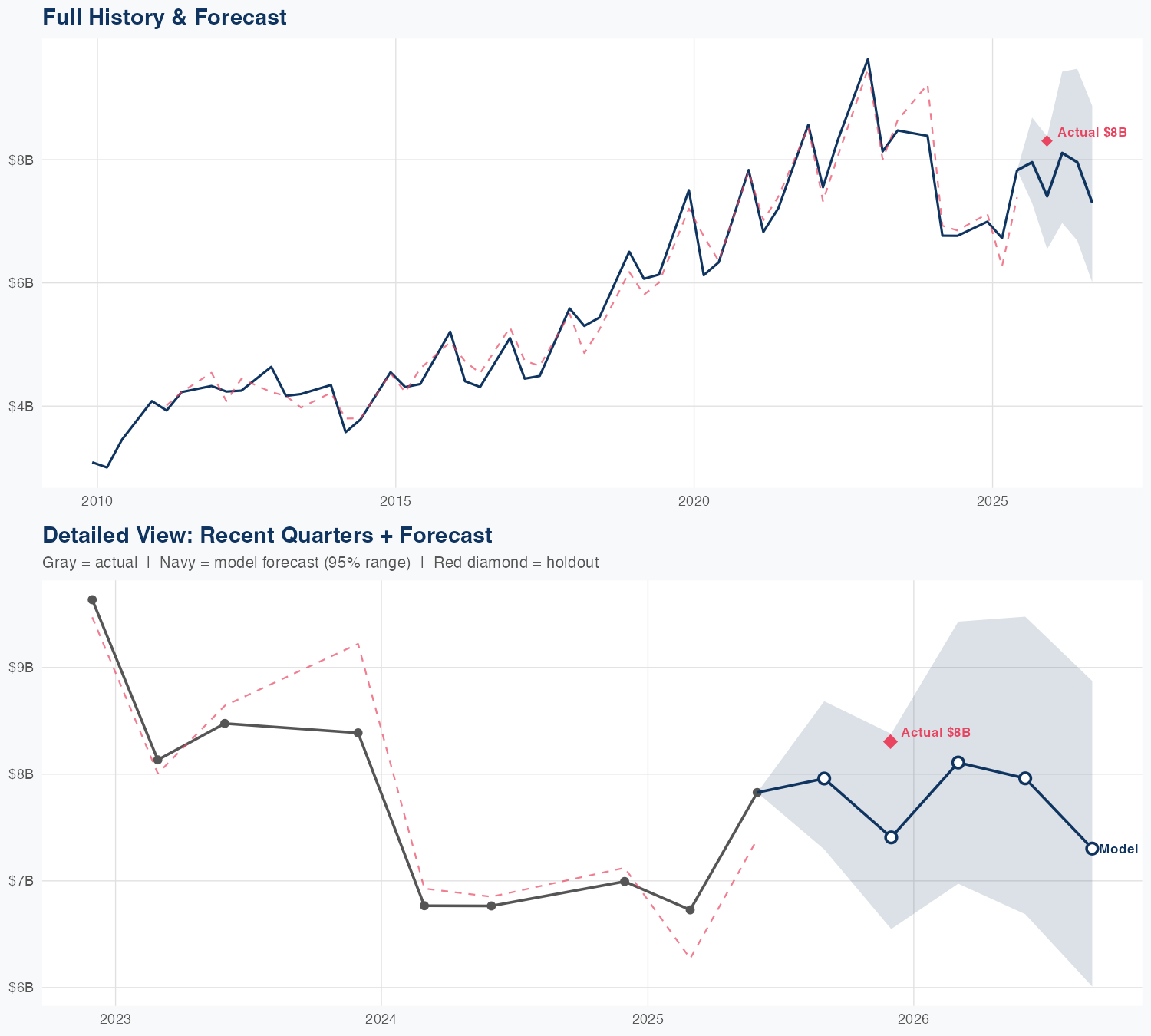Click the $9B y-axis label
1151x1036 pixels.
(x=21, y=668)
